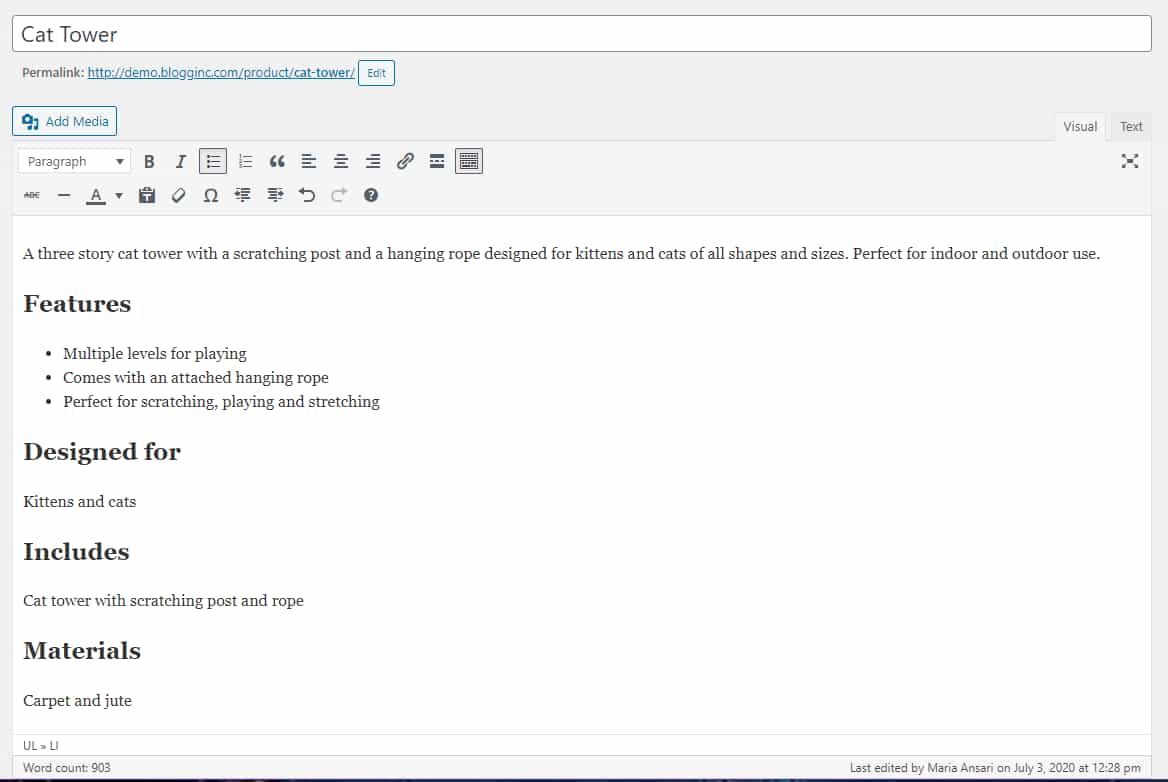Open distraction-free fullscreen mode
The image size is (1168, 782).
tap(1129, 162)
